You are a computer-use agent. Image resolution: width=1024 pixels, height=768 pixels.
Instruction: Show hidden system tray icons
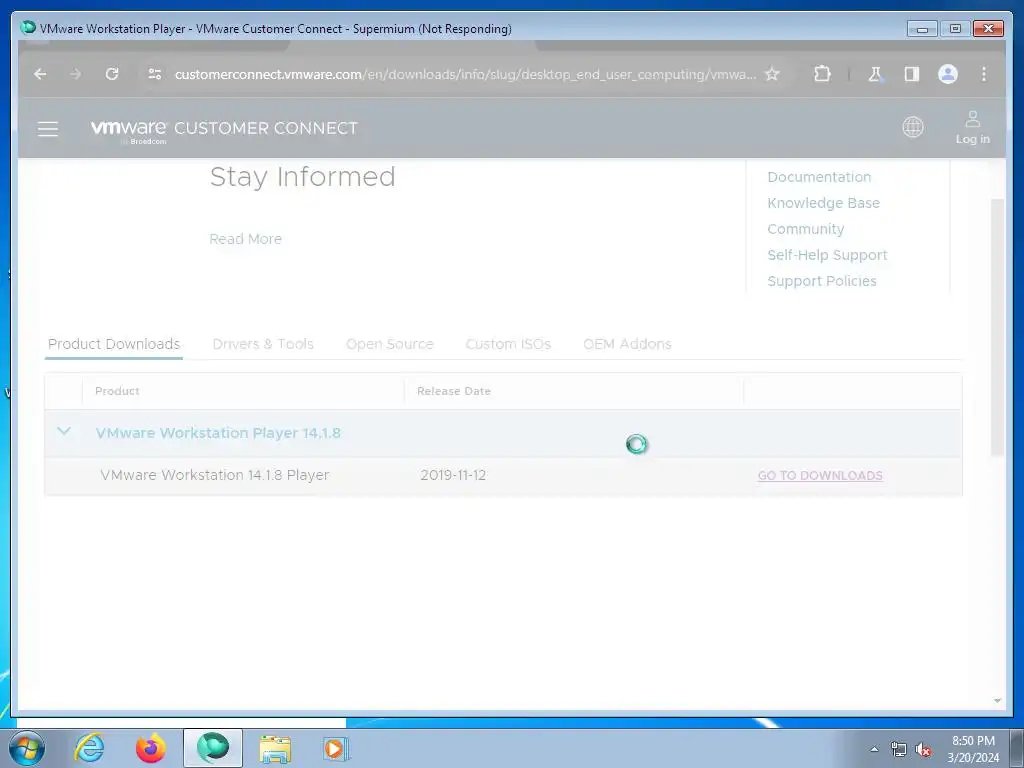(x=874, y=749)
